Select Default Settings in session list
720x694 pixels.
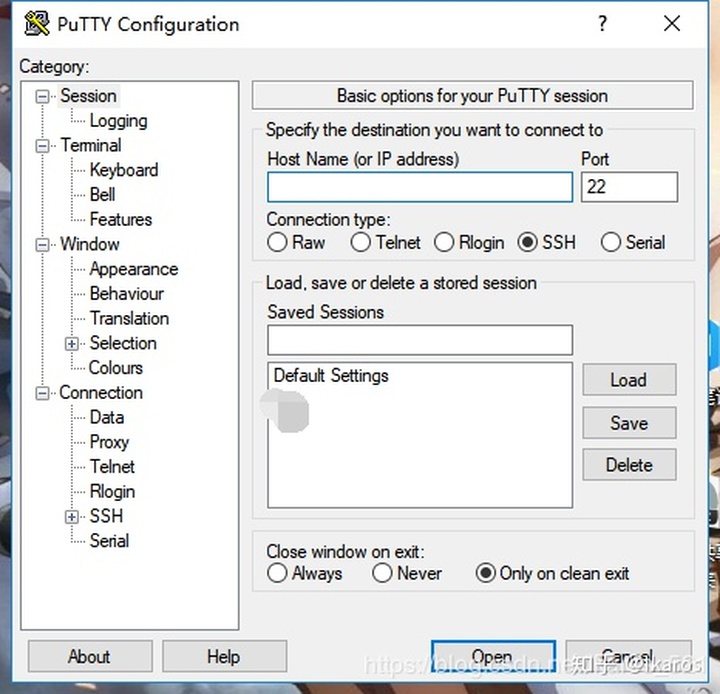pyautogui.click(x=331, y=376)
